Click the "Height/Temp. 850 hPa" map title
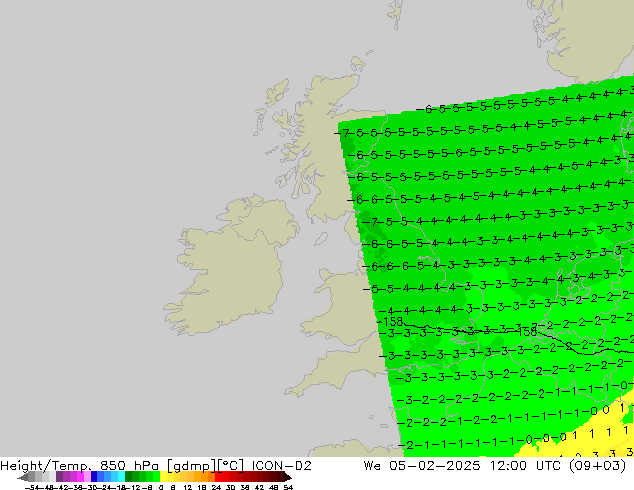This screenshot has width=634, height=490. [80, 466]
